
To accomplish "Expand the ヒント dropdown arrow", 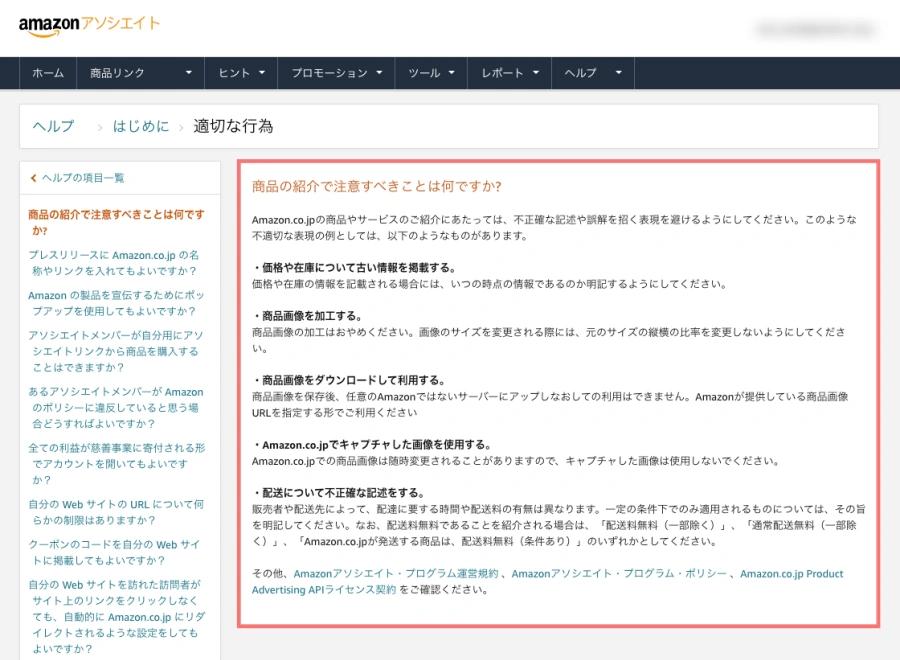I will [262, 73].
